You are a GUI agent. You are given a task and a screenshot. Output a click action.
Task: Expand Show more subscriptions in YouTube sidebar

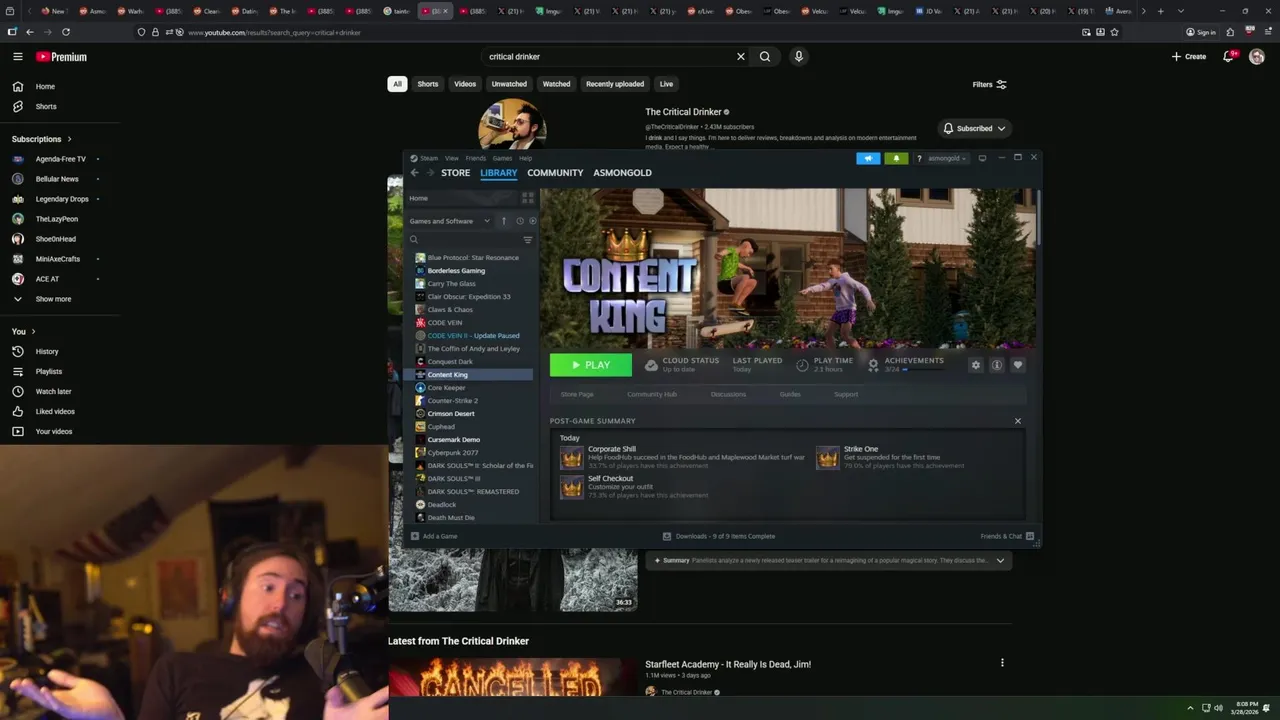[53, 299]
